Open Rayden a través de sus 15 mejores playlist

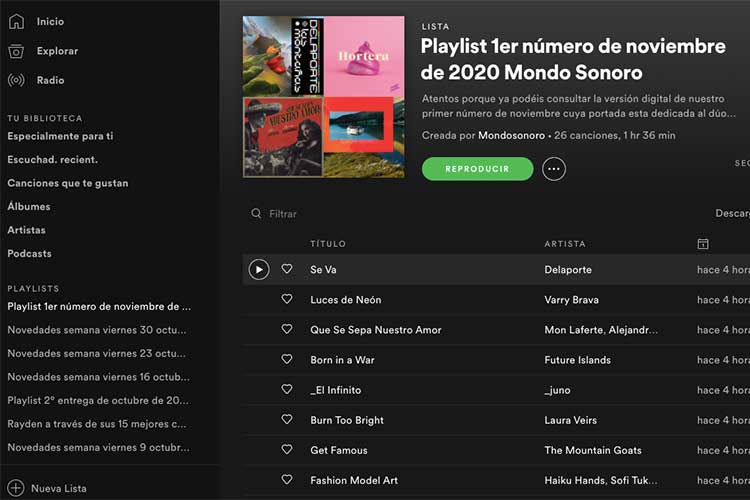(x=97, y=424)
